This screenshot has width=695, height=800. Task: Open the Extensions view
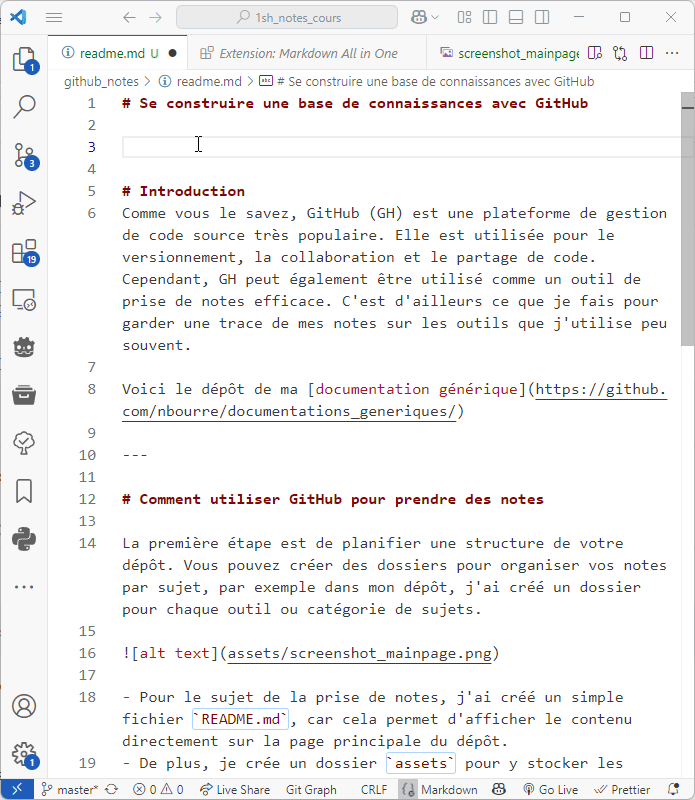[x=24, y=252]
